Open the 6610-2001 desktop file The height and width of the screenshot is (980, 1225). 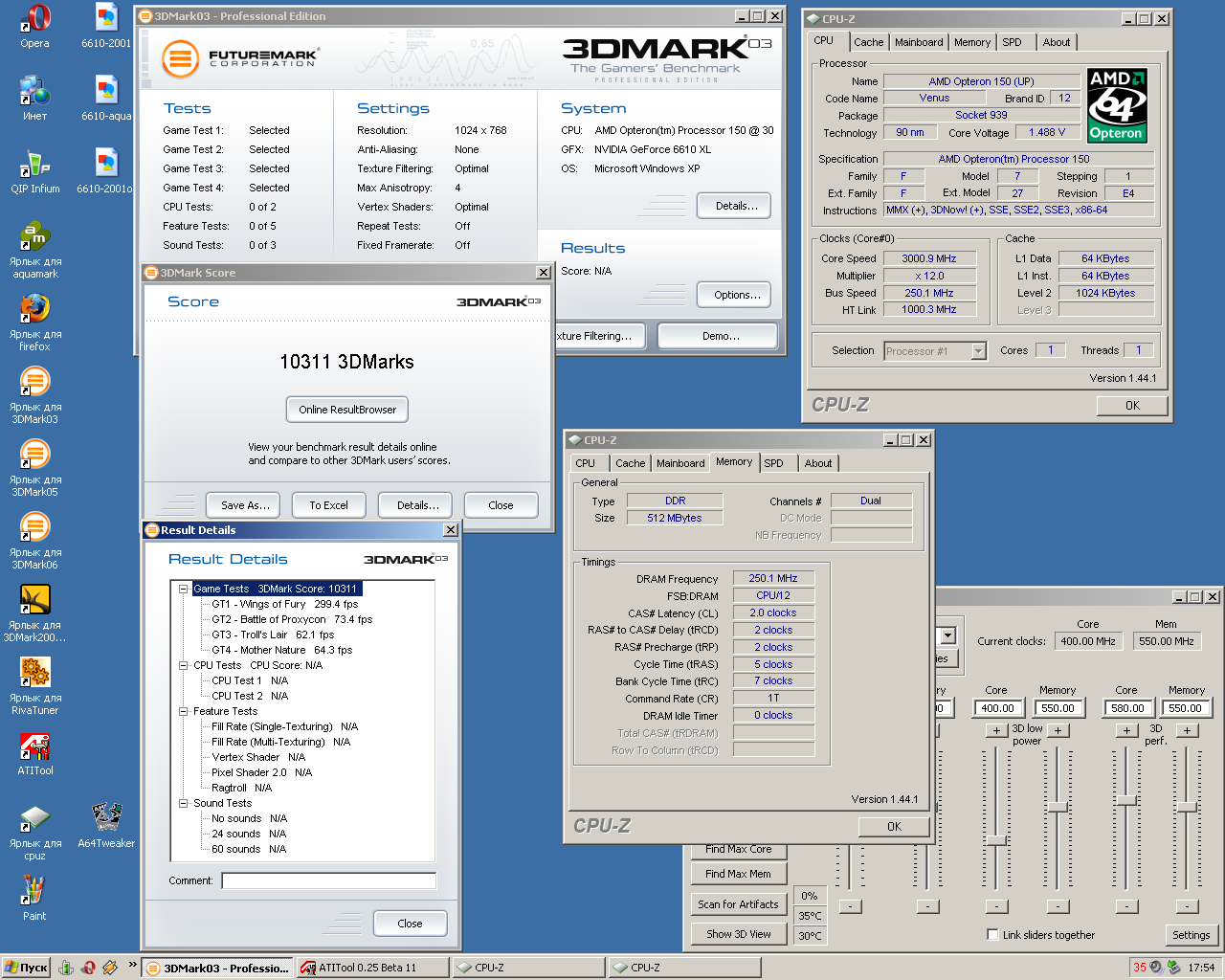106,26
